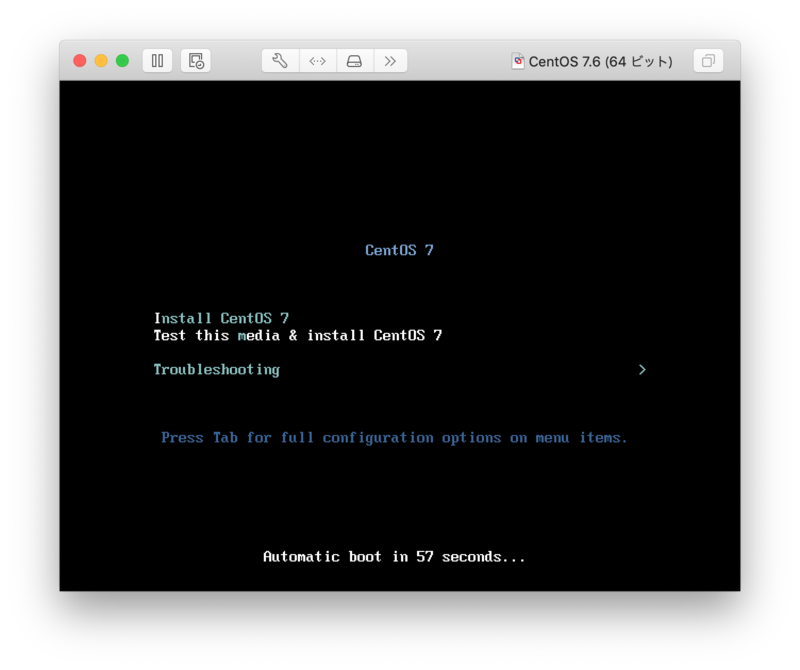Select the Troubleshooting menu entry

pos(216,370)
